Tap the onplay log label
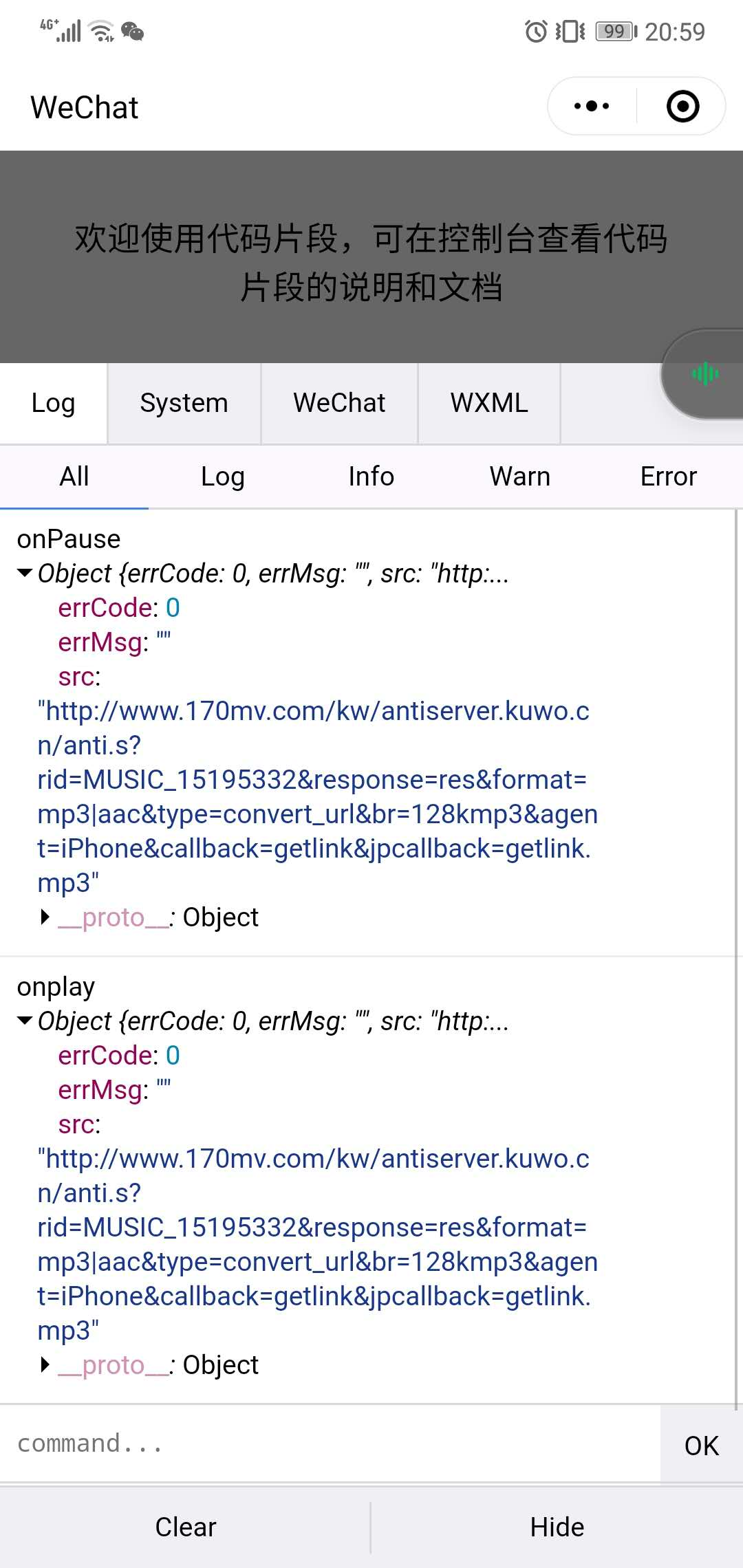Image resolution: width=743 pixels, height=1568 pixels. [56, 987]
